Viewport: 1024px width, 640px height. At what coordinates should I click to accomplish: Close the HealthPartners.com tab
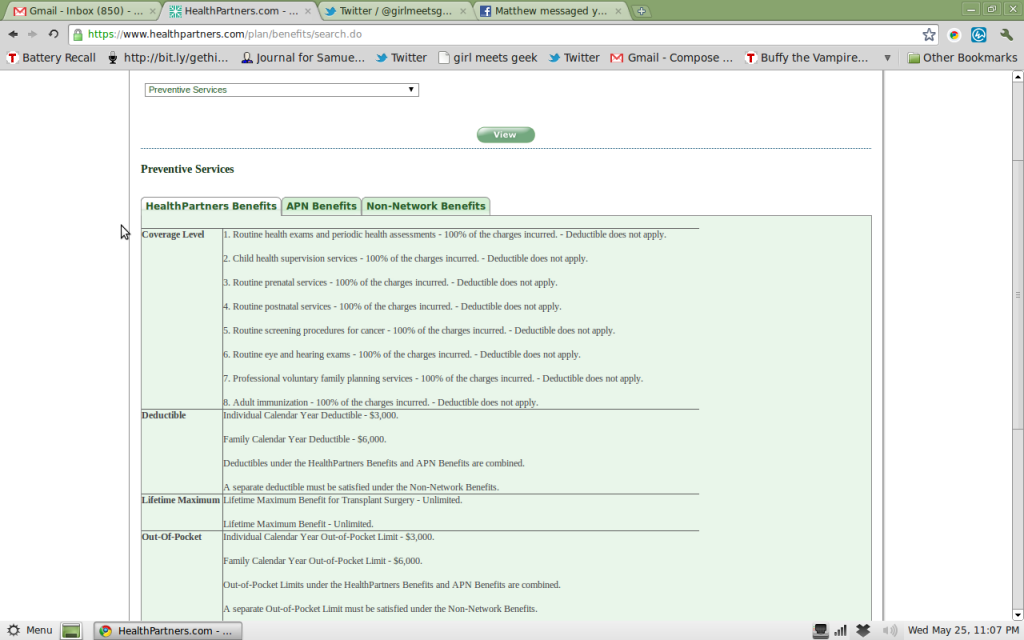point(308,11)
